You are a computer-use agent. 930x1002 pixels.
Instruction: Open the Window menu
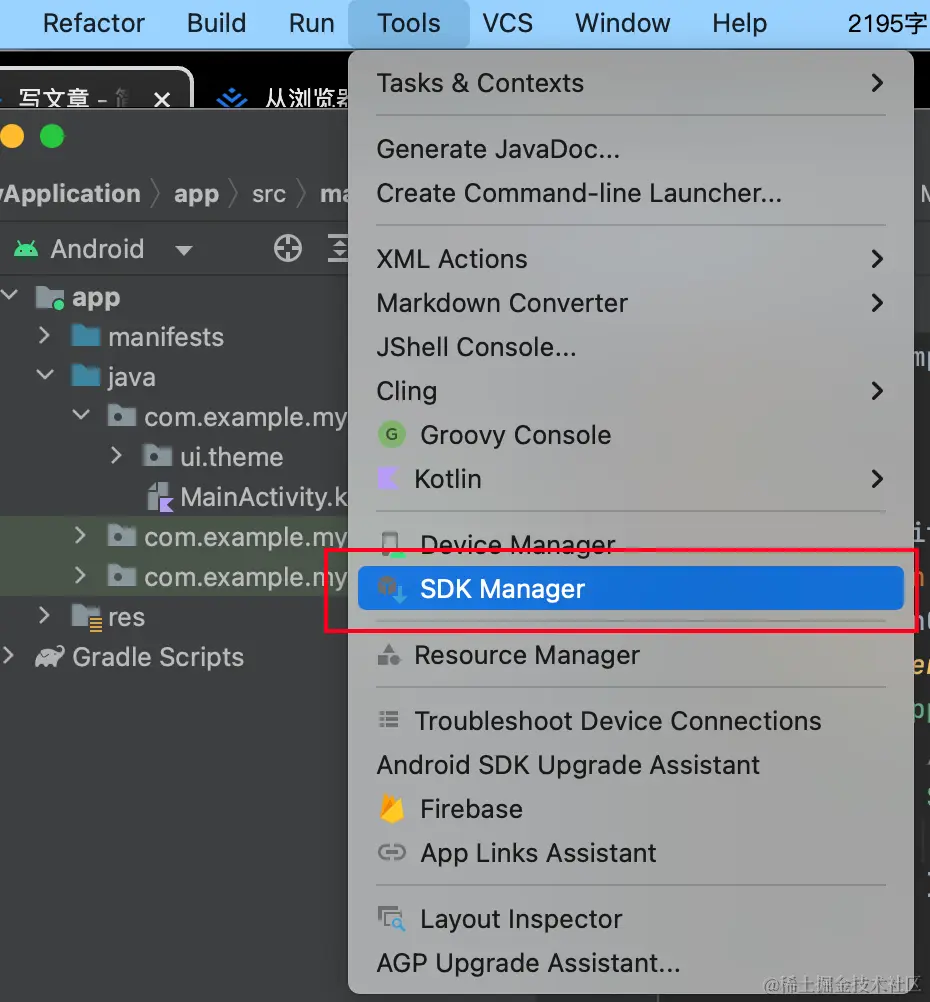click(x=623, y=24)
